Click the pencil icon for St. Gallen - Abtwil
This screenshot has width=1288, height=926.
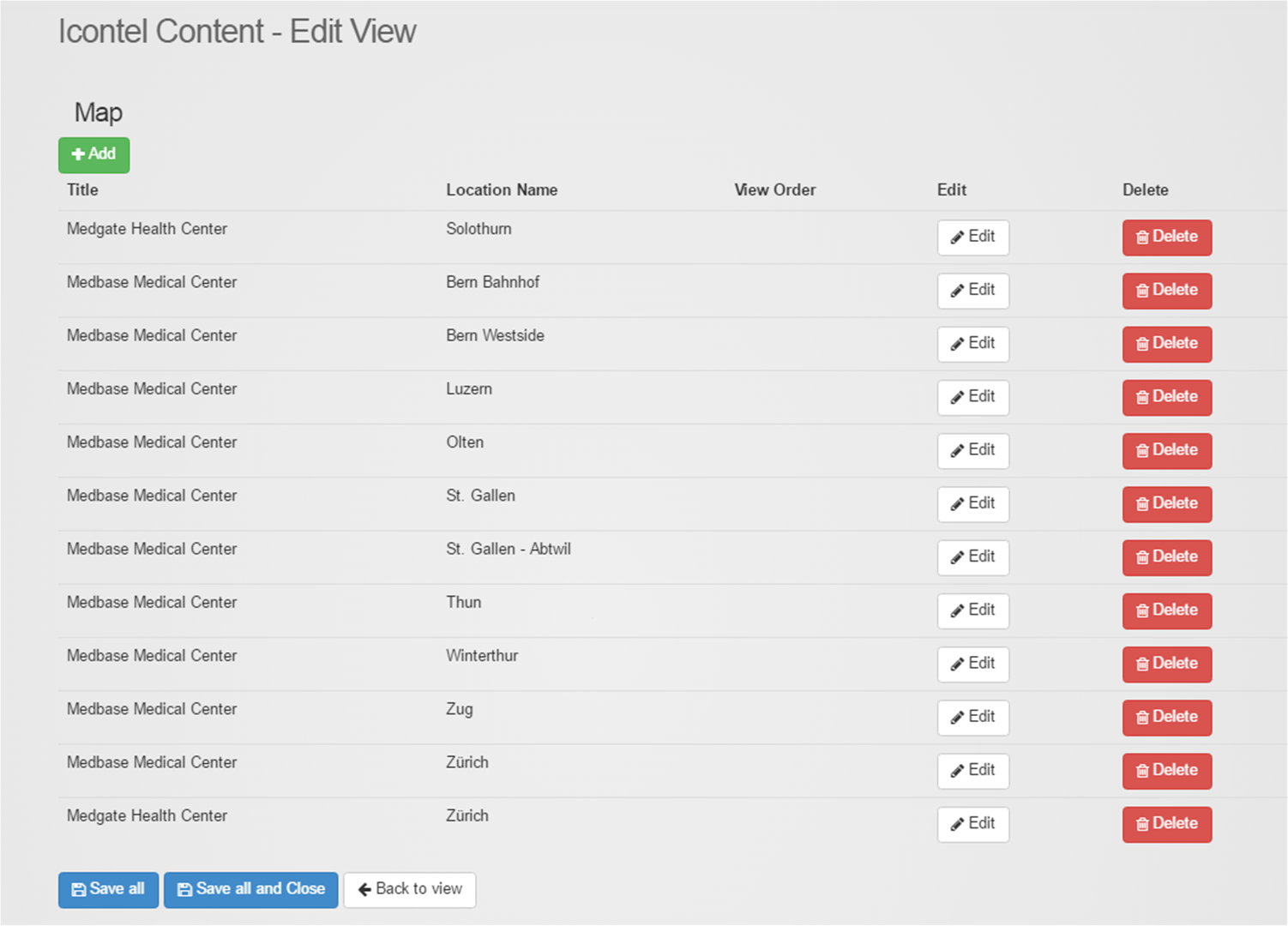tap(957, 558)
